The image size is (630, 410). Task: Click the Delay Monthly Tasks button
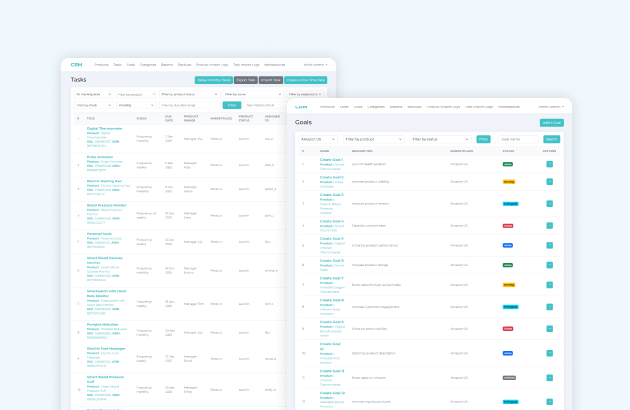point(214,80)
